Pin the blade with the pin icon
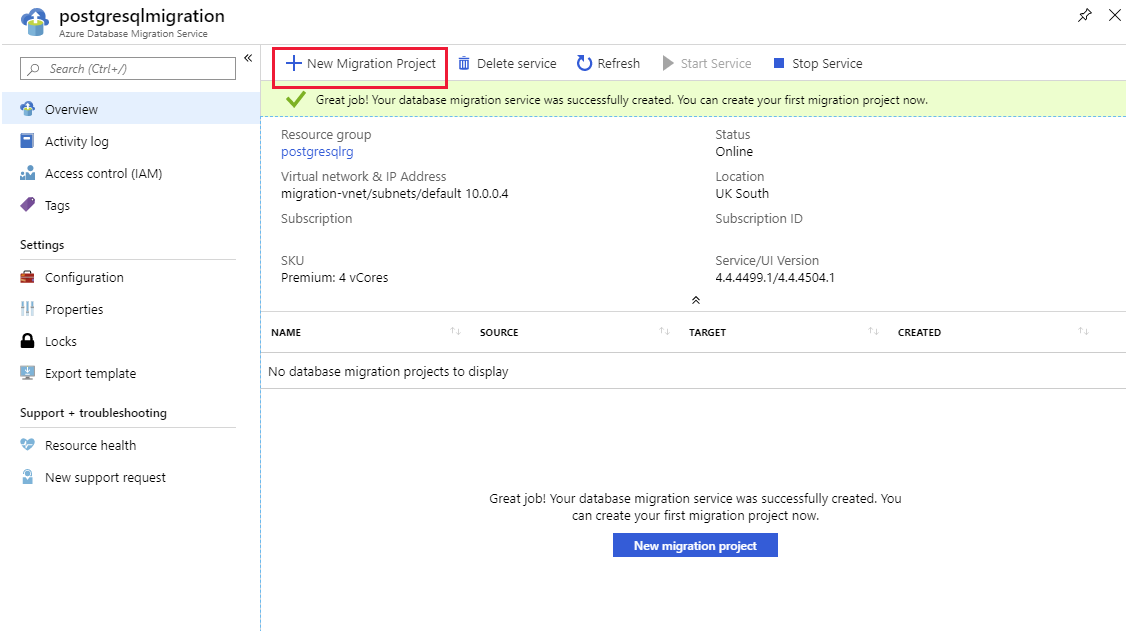This screenshot has height=633, width=1128. click(1085, 15)
